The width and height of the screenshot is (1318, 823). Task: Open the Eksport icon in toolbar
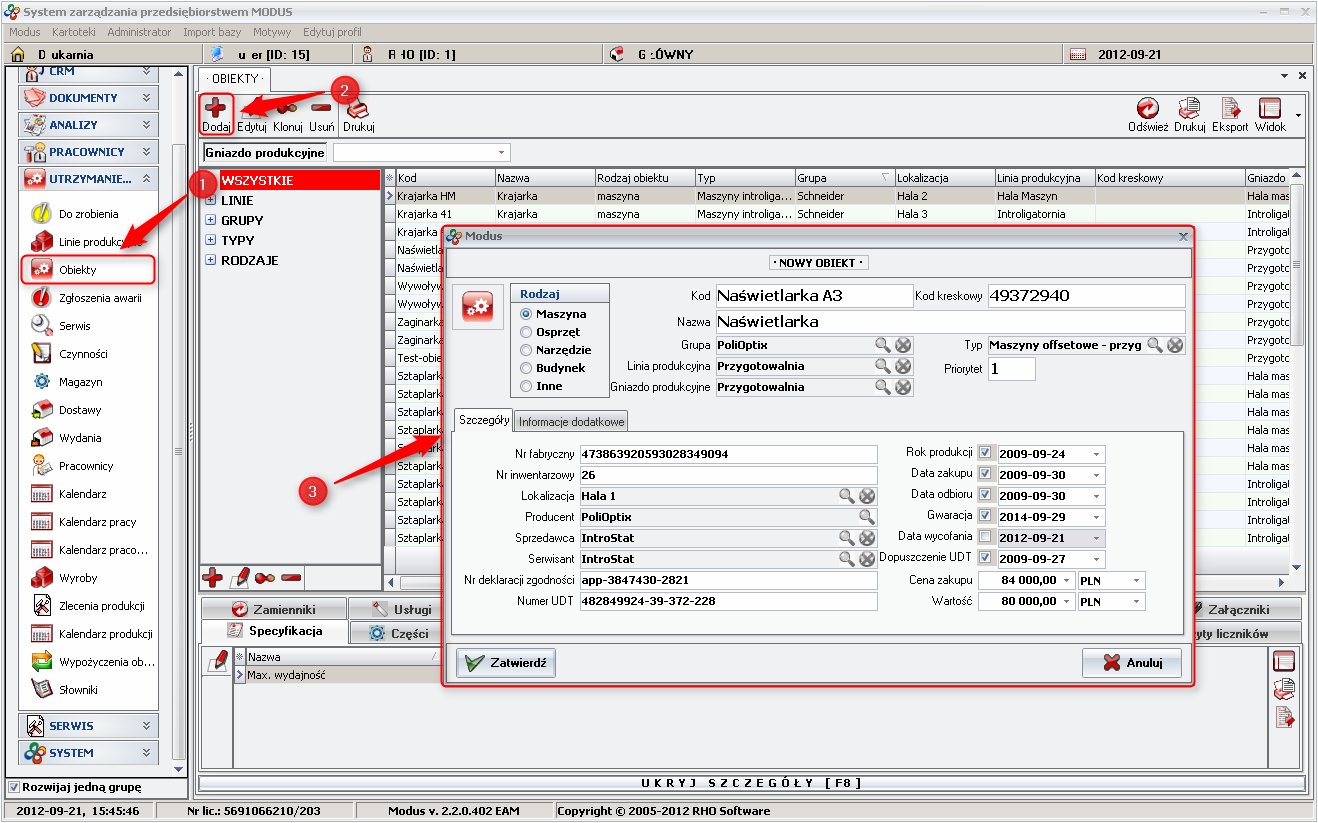click(1229, 109)
